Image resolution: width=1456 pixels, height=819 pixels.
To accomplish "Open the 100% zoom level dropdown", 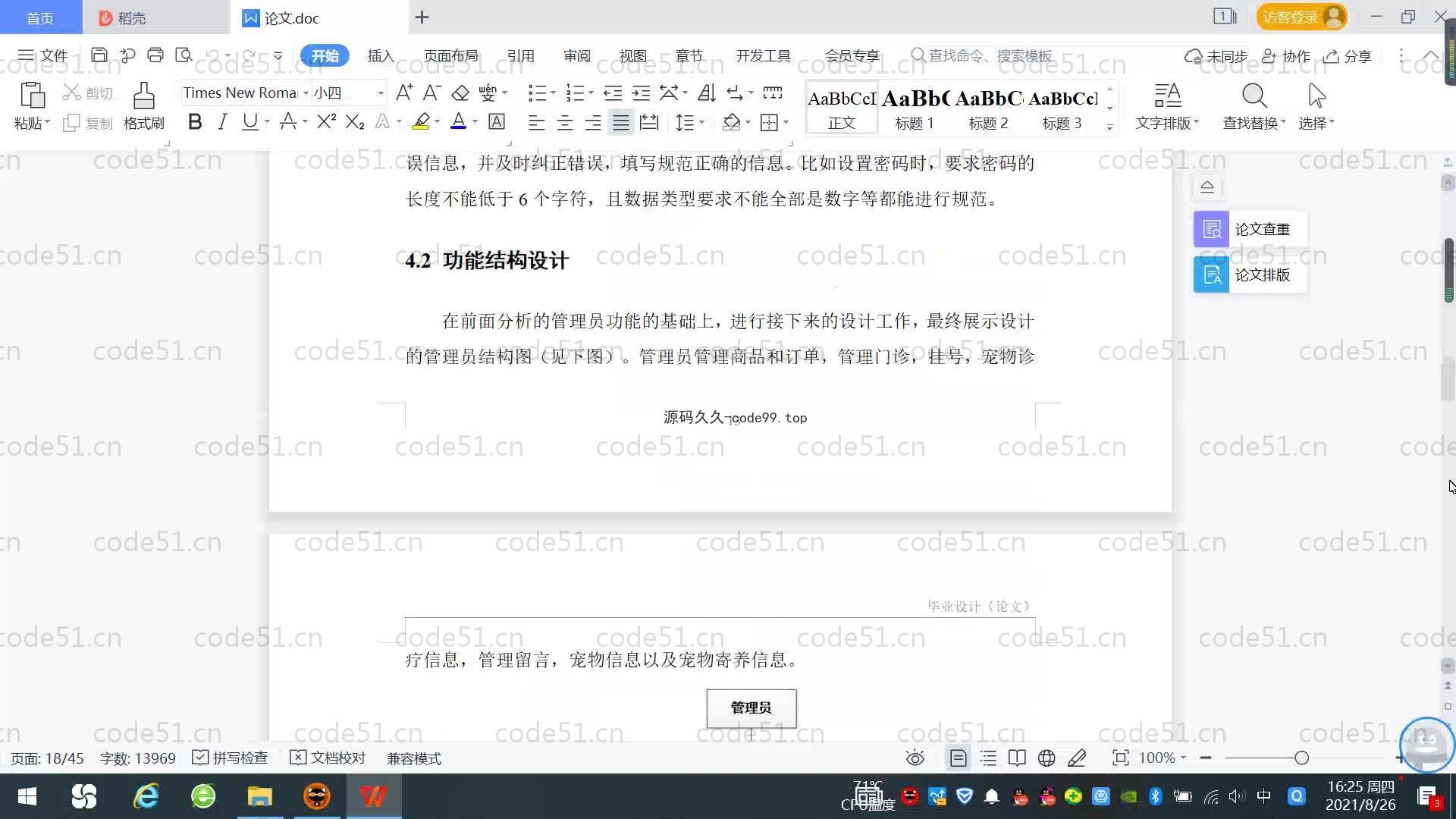I will (x=1163, y=758).
